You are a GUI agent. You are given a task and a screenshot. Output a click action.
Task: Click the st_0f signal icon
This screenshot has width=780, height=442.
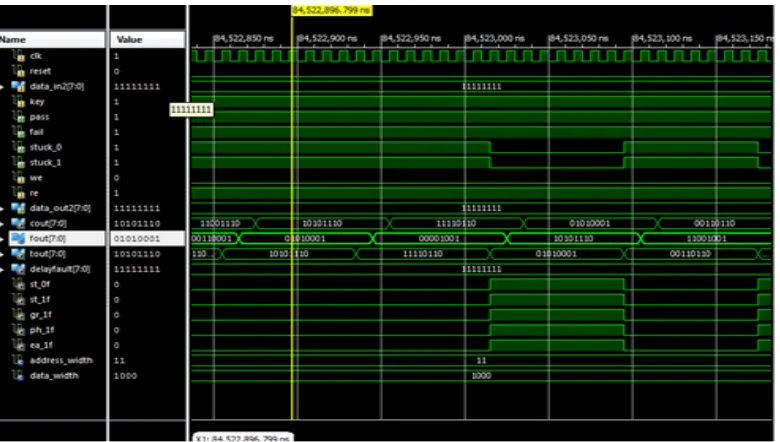tap(19, 284)
